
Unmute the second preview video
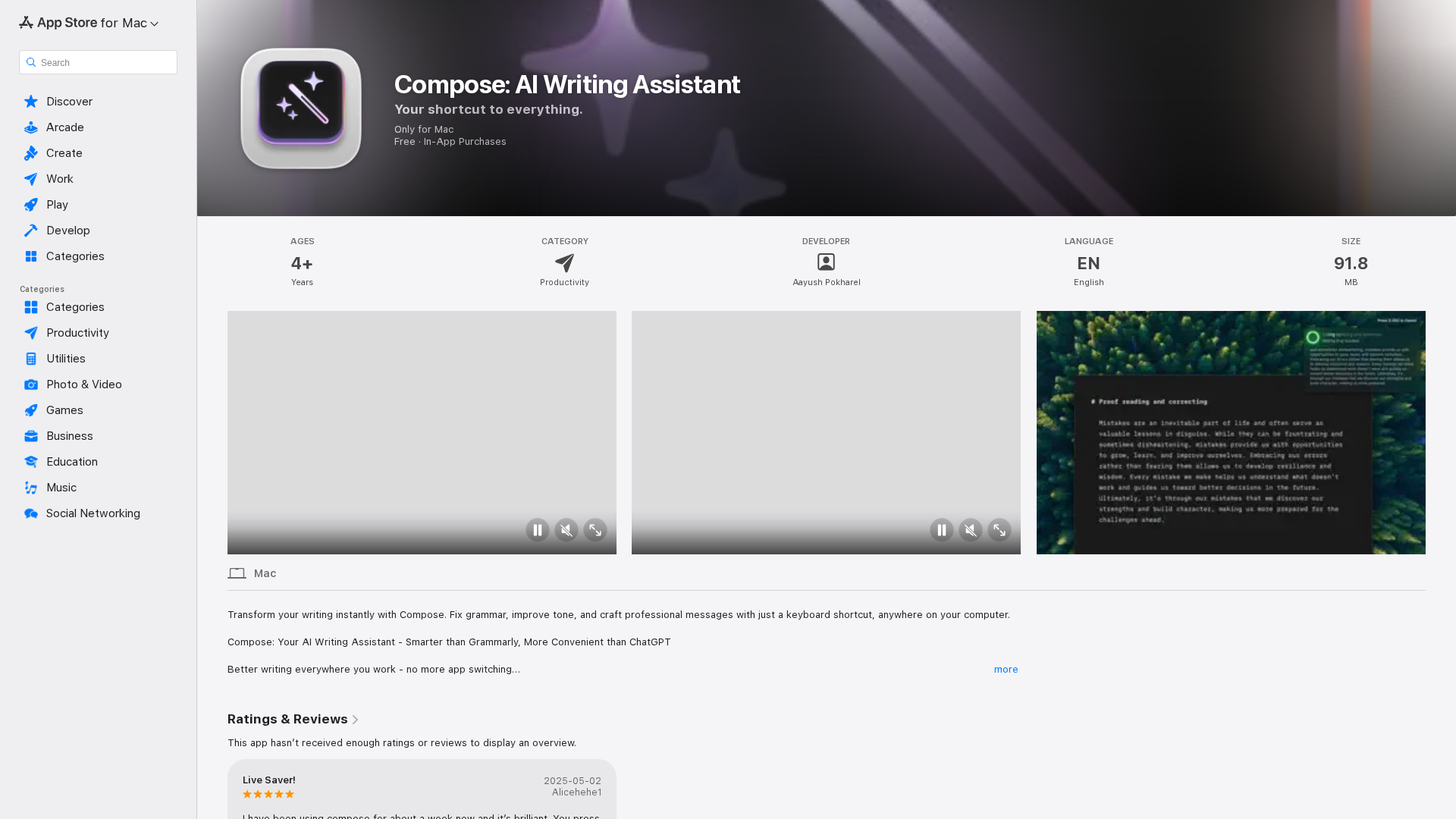click(x=970, y=530)
